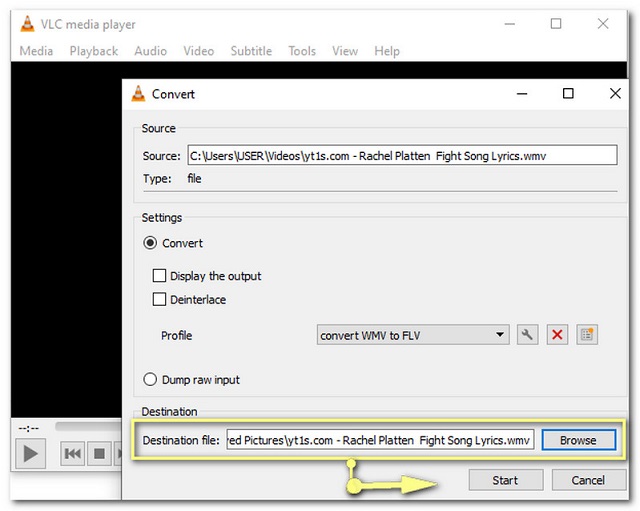The width and height of the screenshot is (640, 511).
Task: Close the Convert dialog window
Action: (x=615, y=93)
